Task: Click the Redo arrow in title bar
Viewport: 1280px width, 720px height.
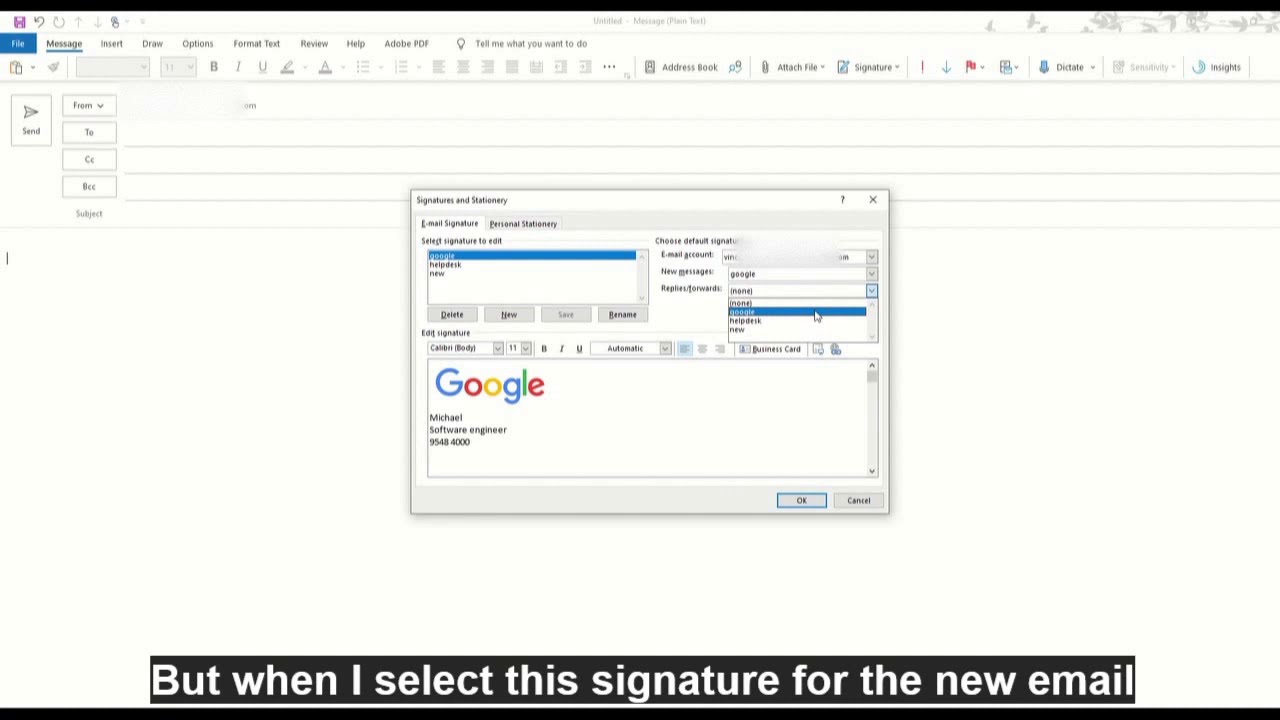Action: point(59,22)
